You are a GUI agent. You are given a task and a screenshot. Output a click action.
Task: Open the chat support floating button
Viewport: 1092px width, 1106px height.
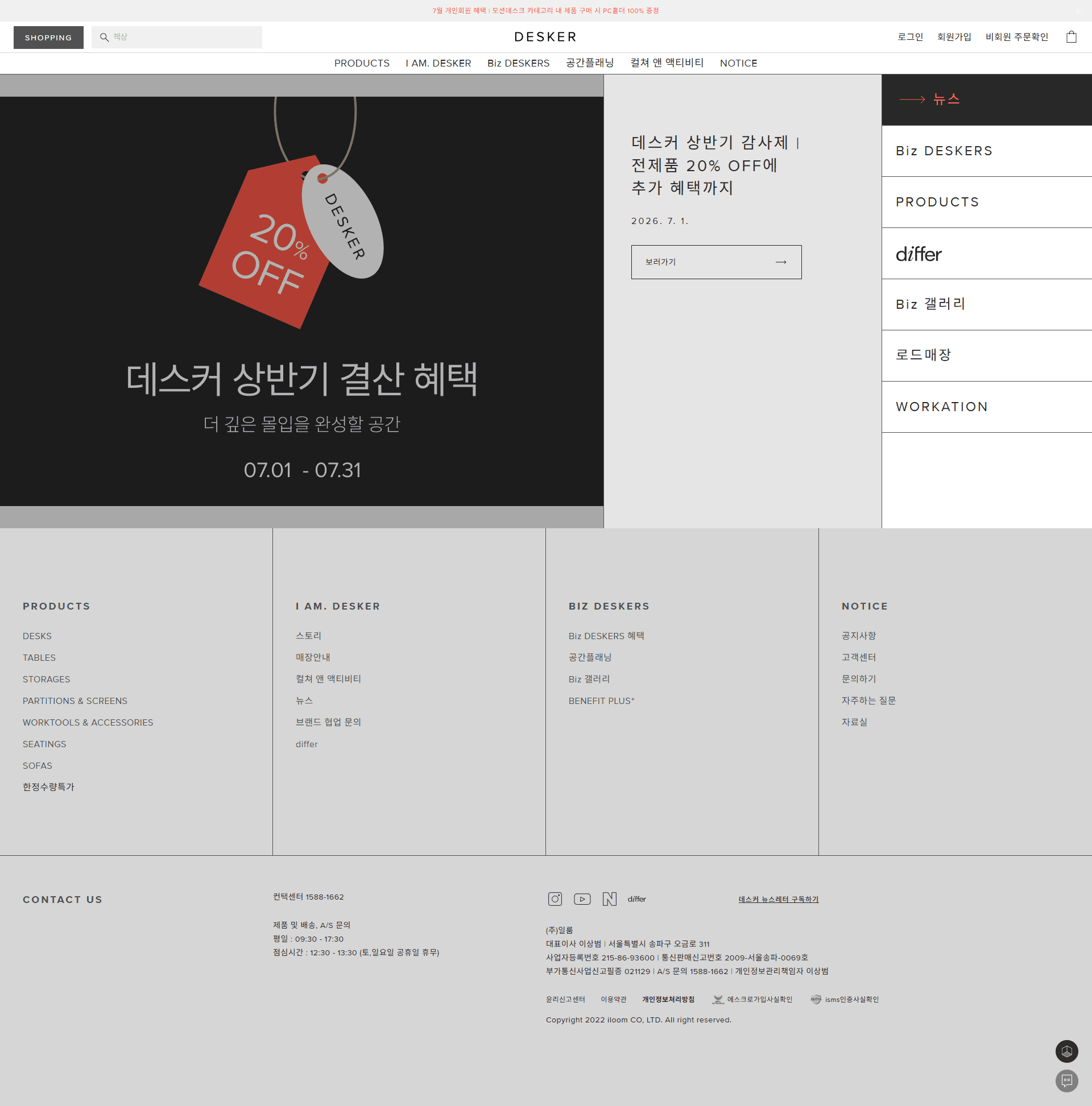pos(1066,1081)
